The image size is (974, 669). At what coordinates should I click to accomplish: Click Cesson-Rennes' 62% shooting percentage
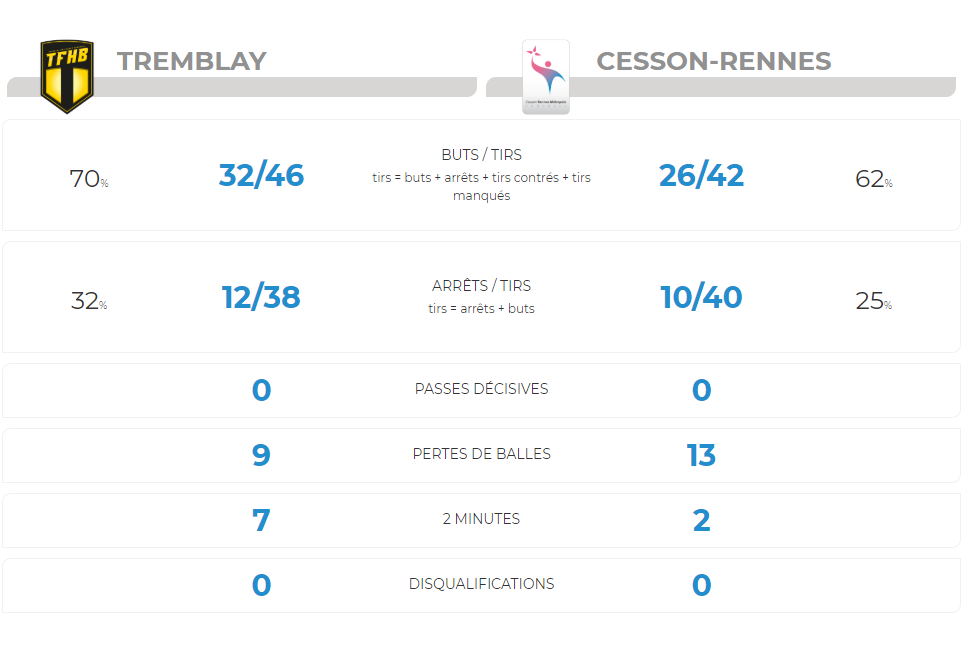[874, 179]
